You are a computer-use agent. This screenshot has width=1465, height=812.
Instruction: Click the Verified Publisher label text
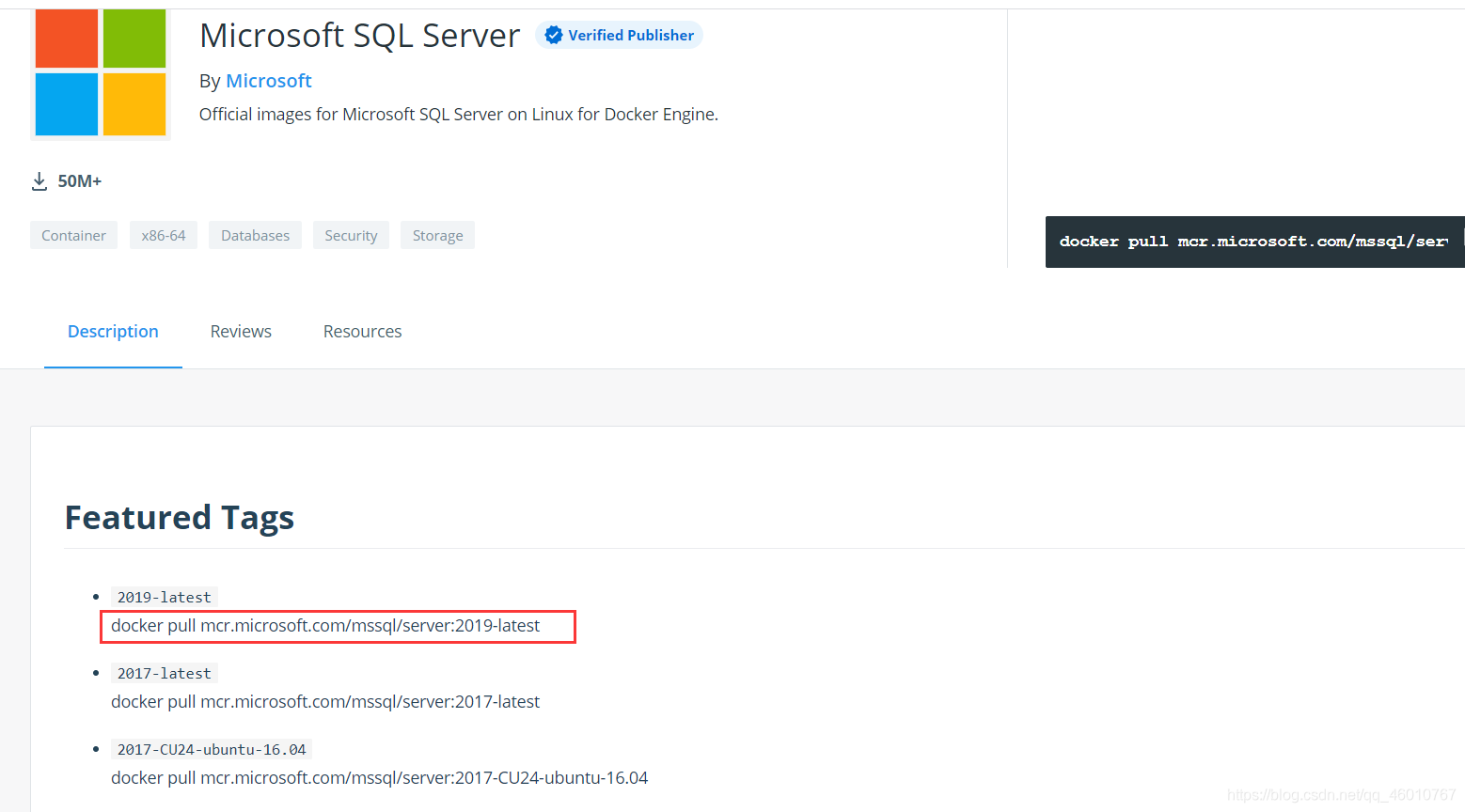point(631,36)
